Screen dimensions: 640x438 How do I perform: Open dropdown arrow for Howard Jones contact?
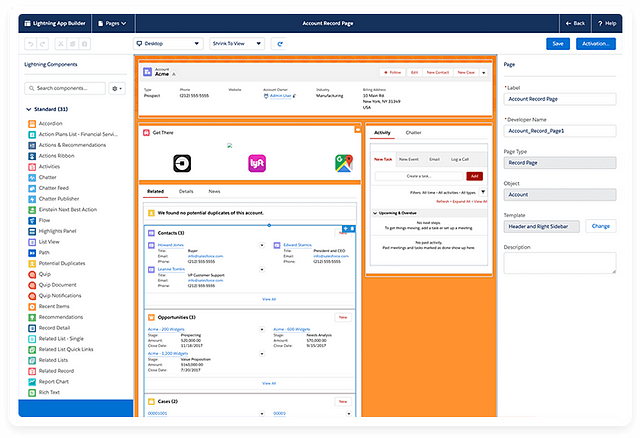click(262, 245)
